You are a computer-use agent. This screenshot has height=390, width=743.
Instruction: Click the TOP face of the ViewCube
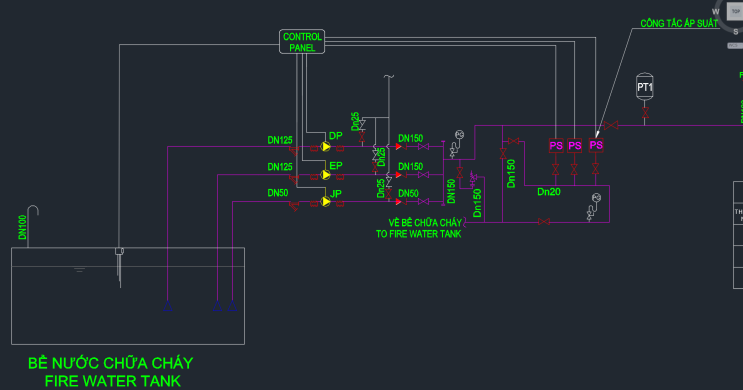pyautogui.click(x=735, y=11)
